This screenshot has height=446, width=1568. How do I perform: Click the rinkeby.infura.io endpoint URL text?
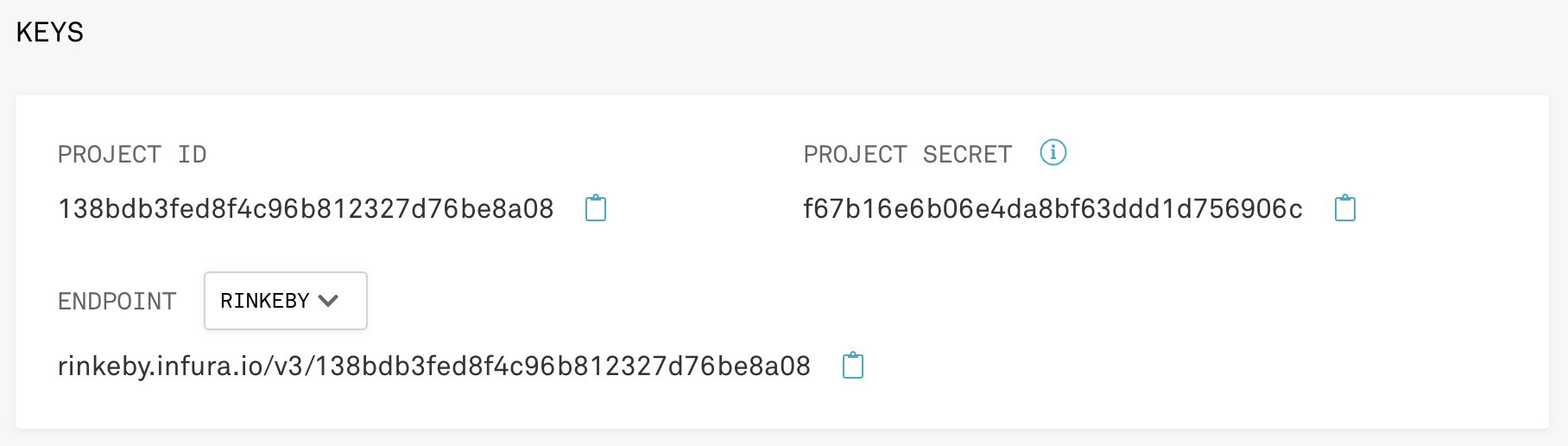433,366
